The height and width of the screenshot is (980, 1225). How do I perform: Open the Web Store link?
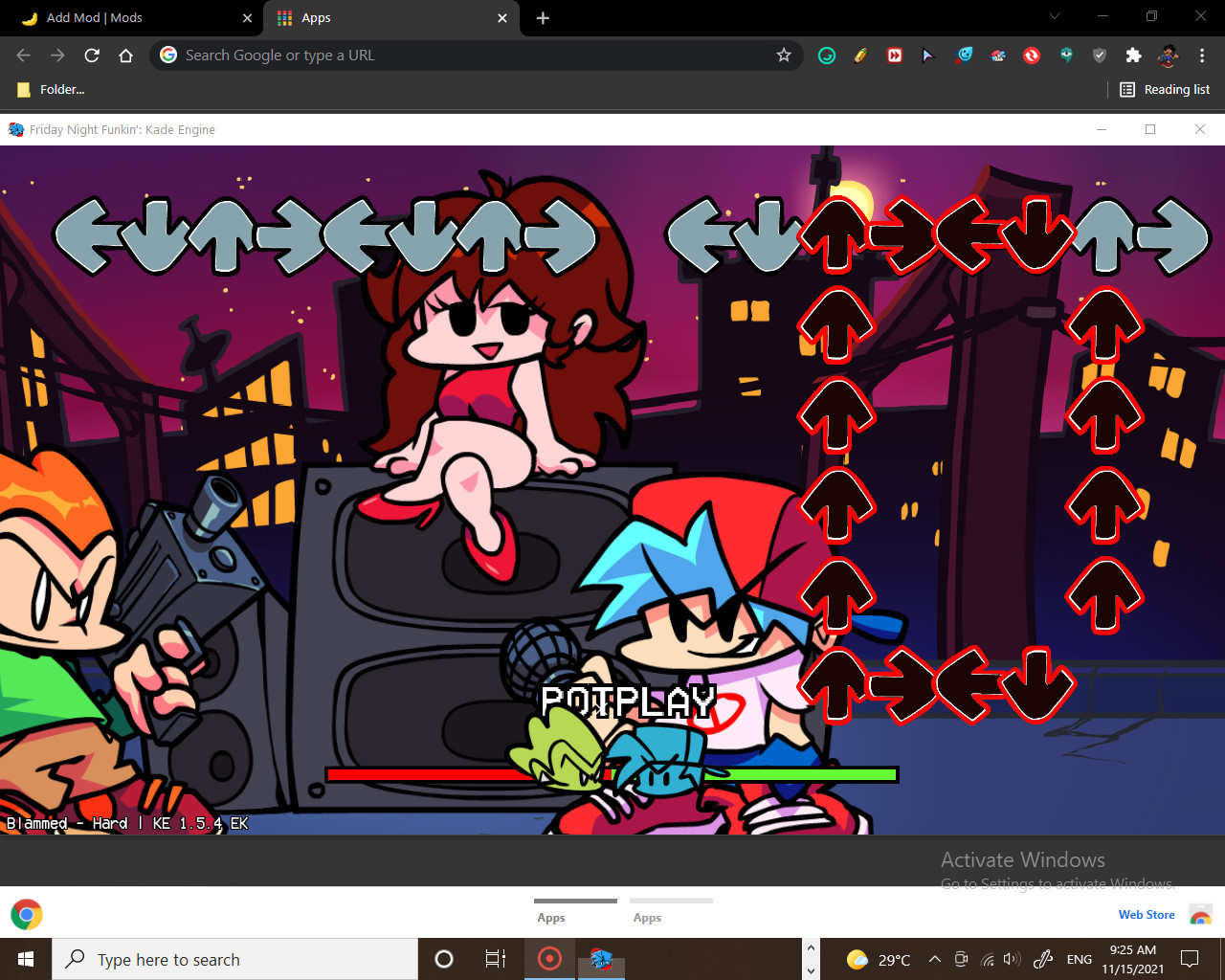[x=1147, y=915]
